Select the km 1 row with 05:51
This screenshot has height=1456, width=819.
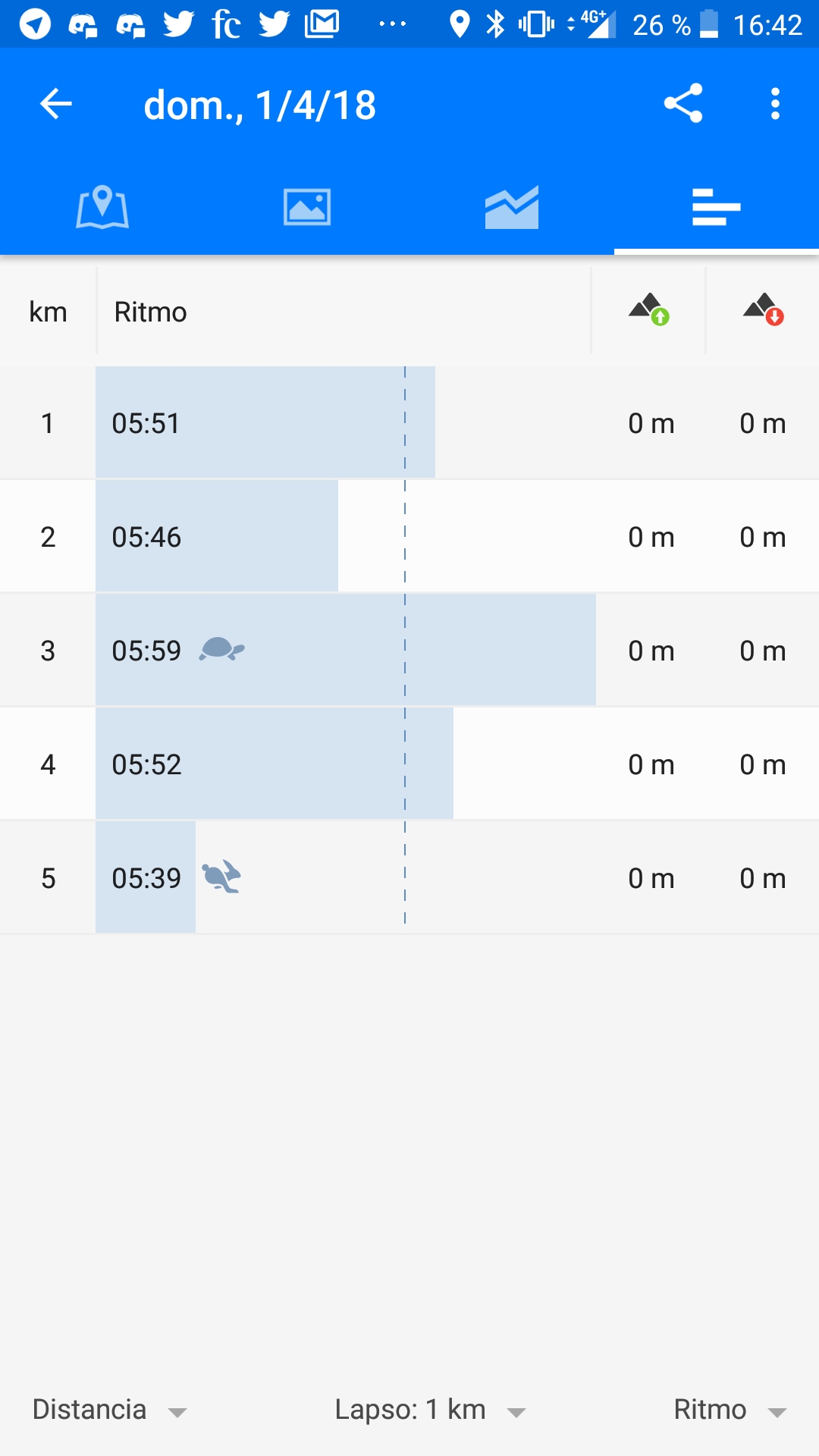coord(409,422)
